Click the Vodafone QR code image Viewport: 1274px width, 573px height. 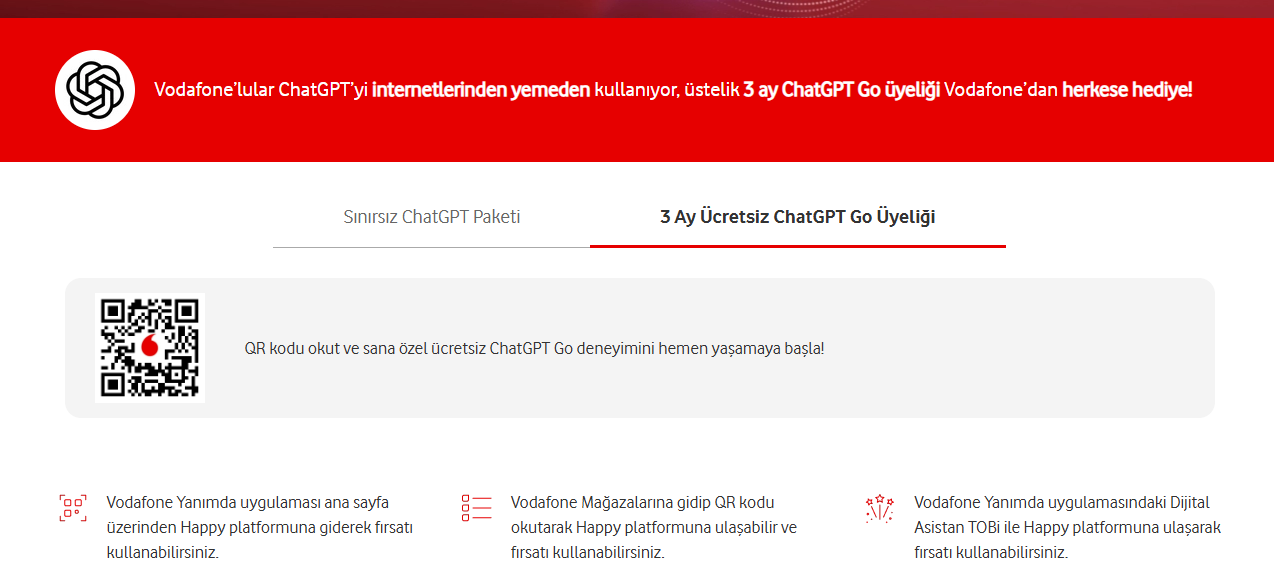tap(150, 348)
